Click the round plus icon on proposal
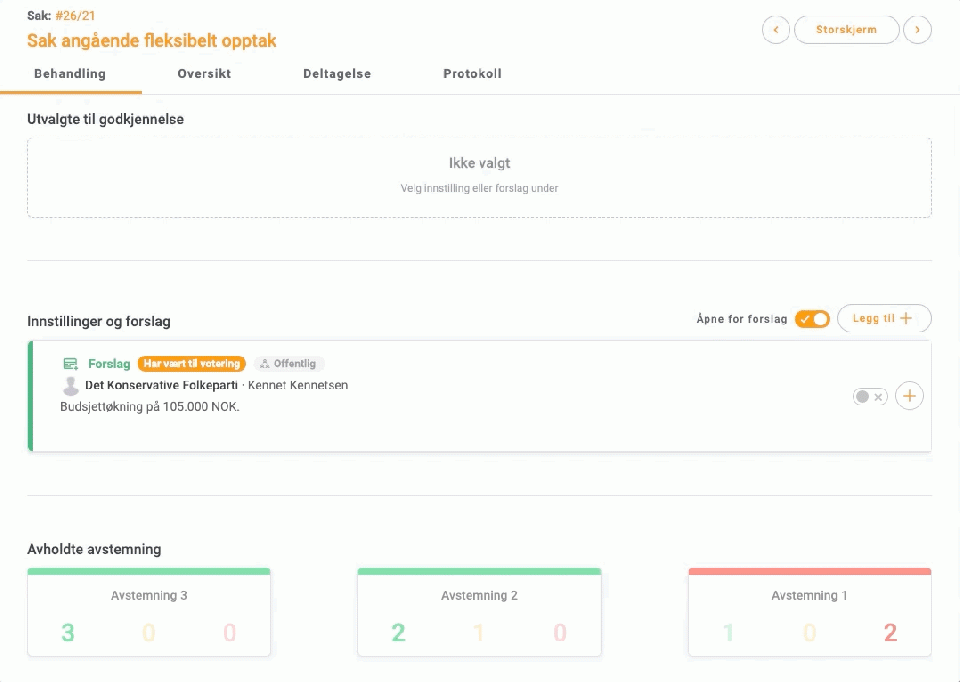 coord(909,396)
